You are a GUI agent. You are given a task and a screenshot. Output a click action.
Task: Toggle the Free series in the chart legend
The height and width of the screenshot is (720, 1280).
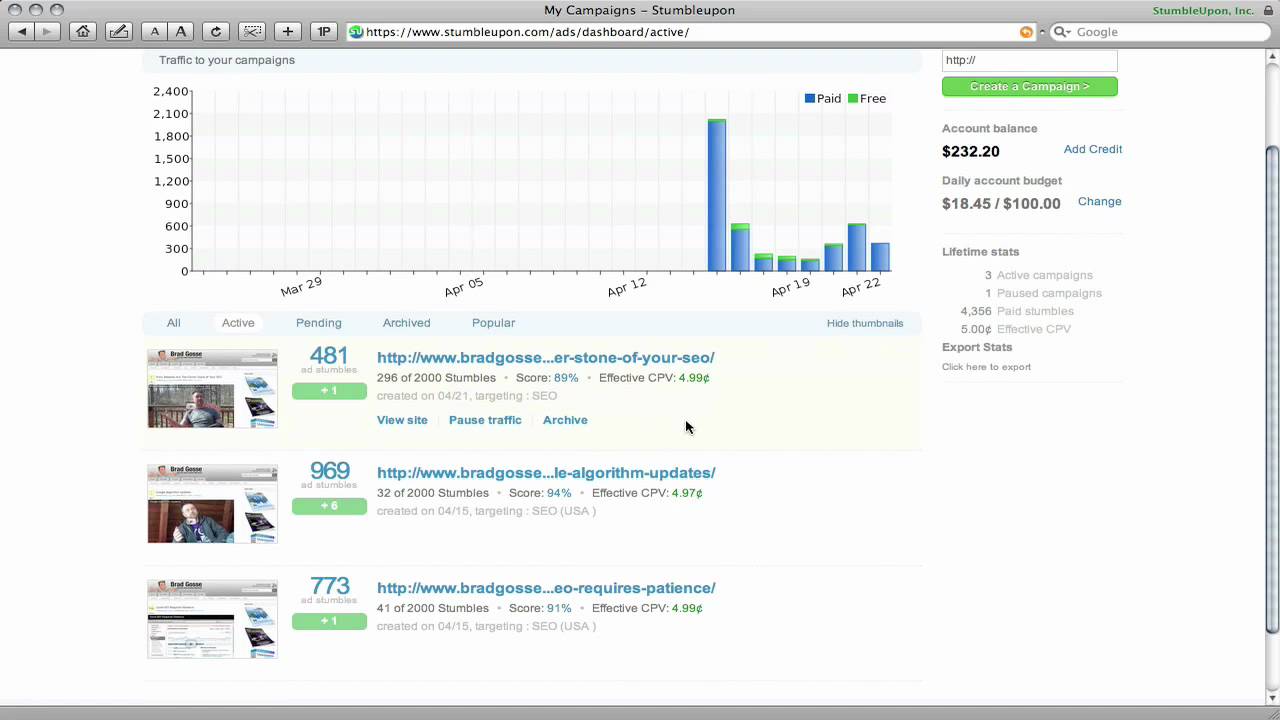click(x=866, y=98)
